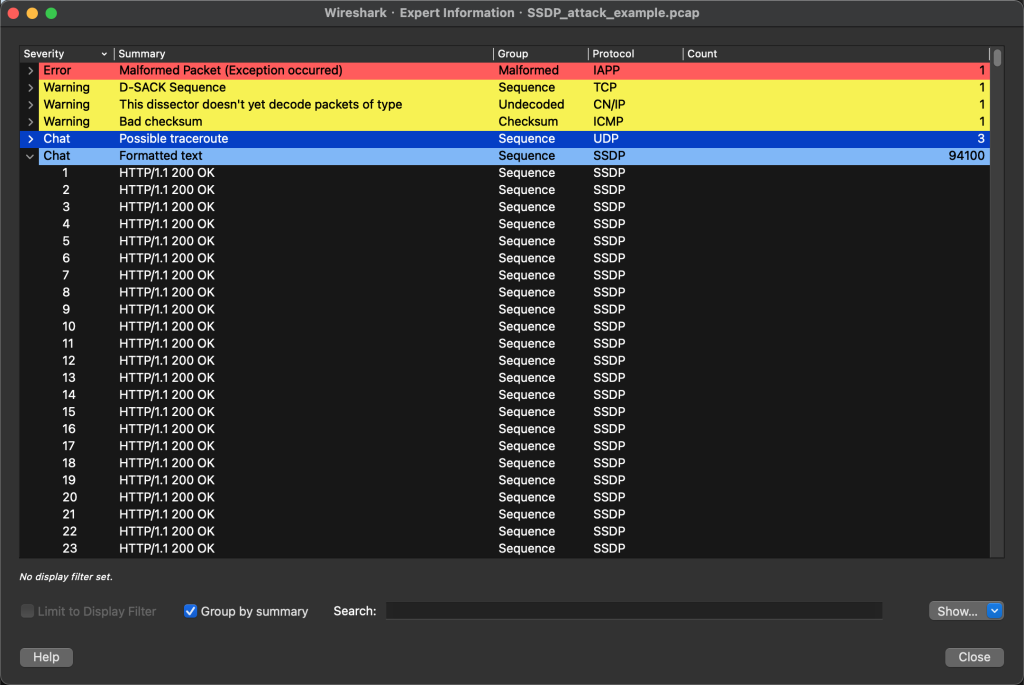This screenshot has height=685, width=1024.
Task: Expand the Error Malformed Packet row
Action: 30,71
